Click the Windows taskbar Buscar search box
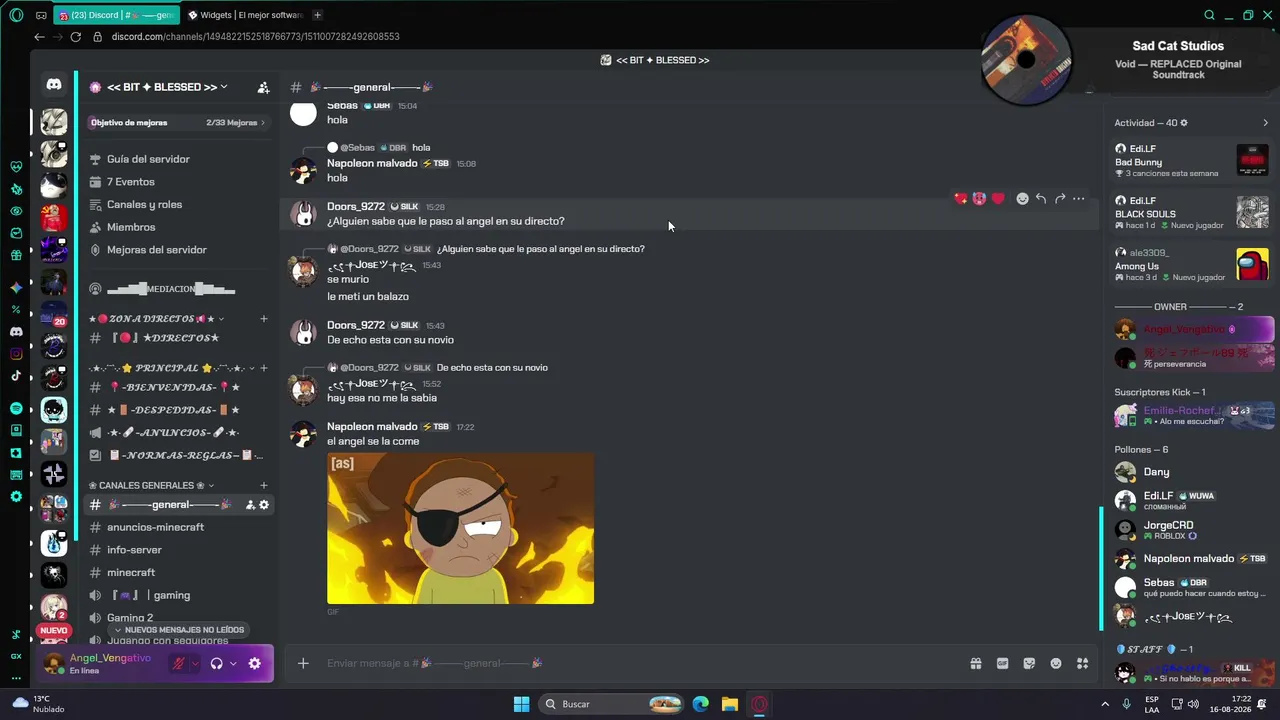 point(611,704)
